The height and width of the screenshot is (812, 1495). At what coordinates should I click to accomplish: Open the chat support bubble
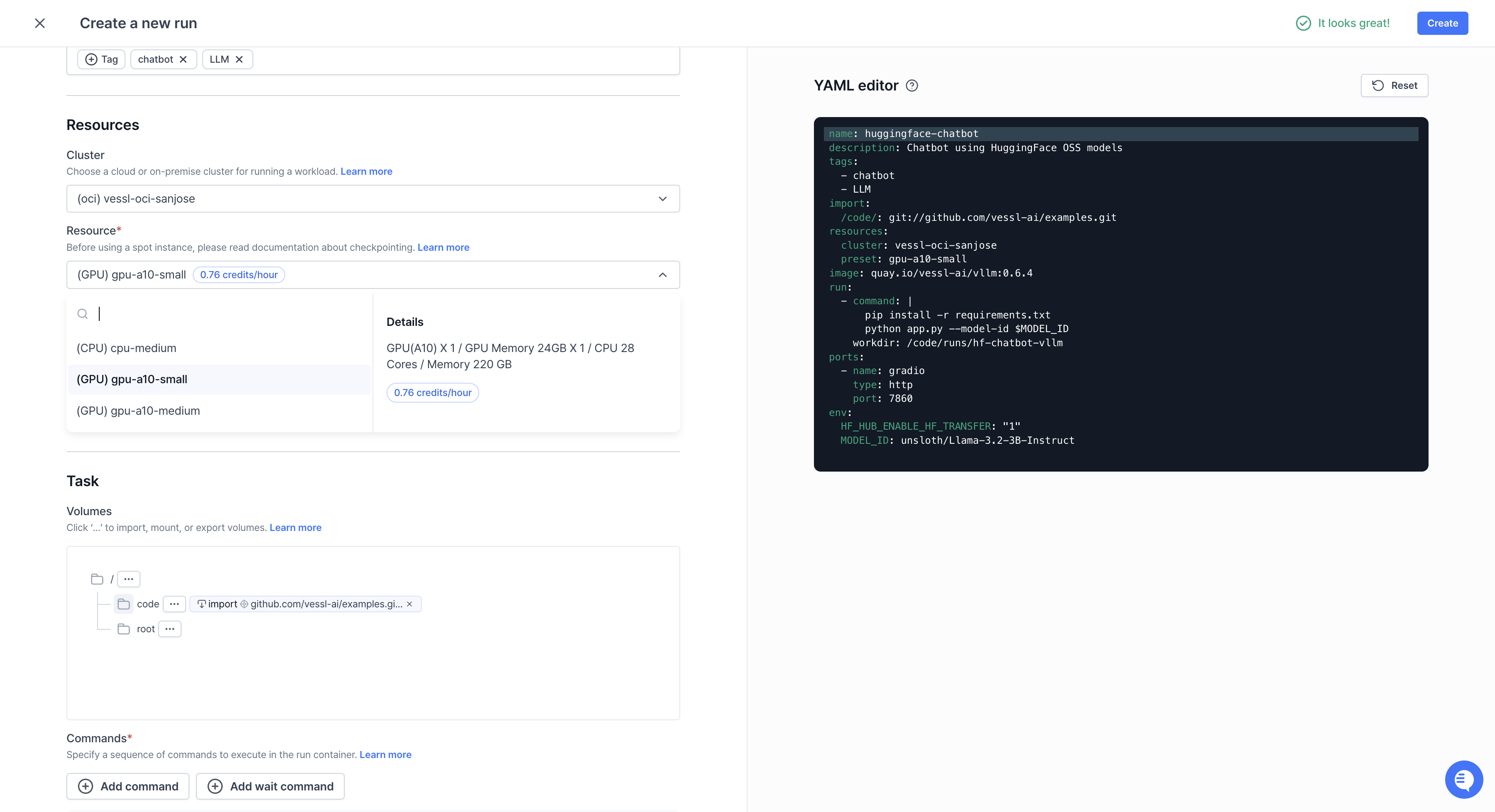coord(1463,779)
